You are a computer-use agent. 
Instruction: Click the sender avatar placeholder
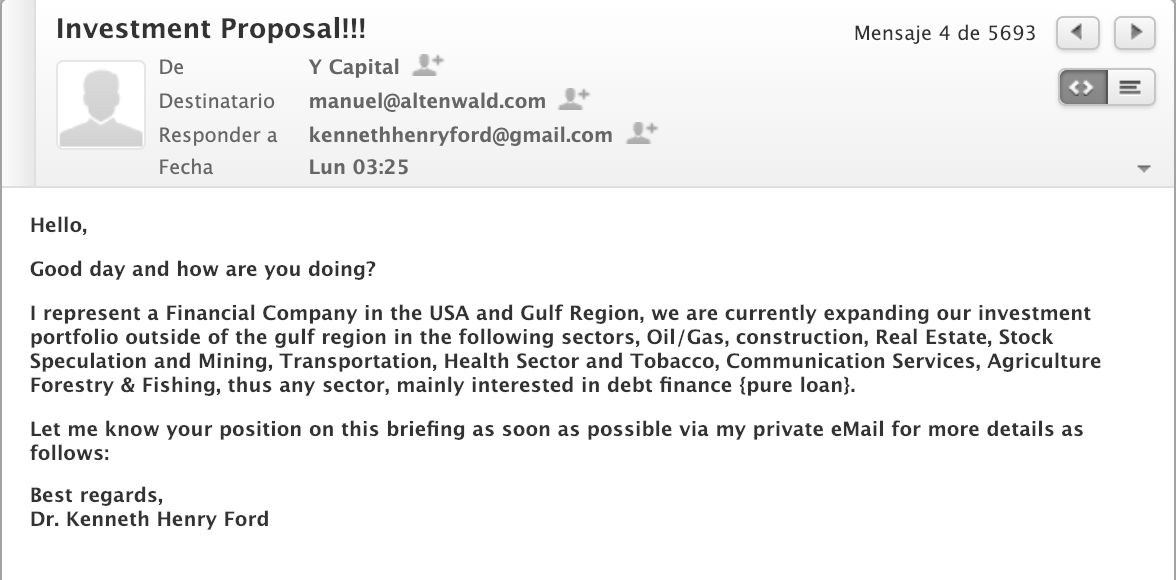(100, 104)
